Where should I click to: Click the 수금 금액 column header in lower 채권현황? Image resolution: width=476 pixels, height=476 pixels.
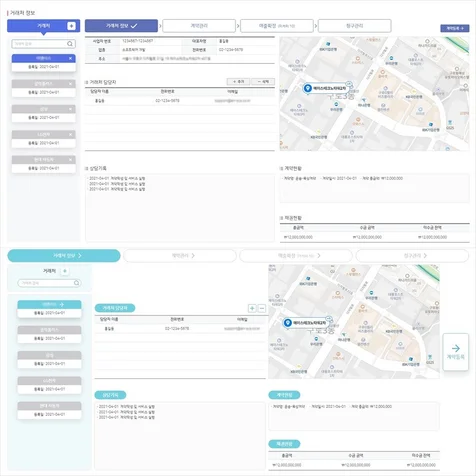pos(356,455)
